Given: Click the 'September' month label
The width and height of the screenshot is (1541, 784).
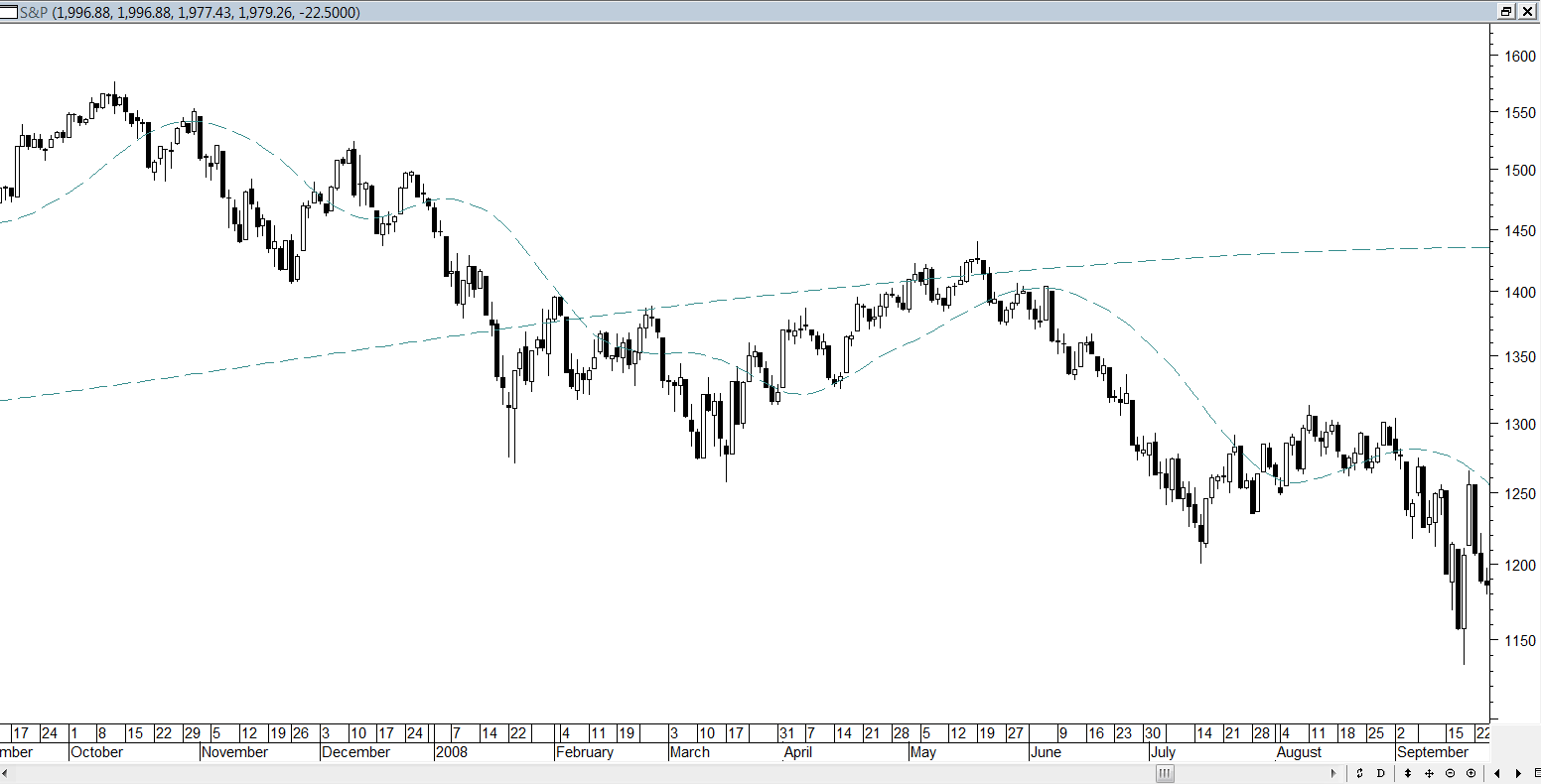Looking at the screenshot, I should coord(1433,752).
